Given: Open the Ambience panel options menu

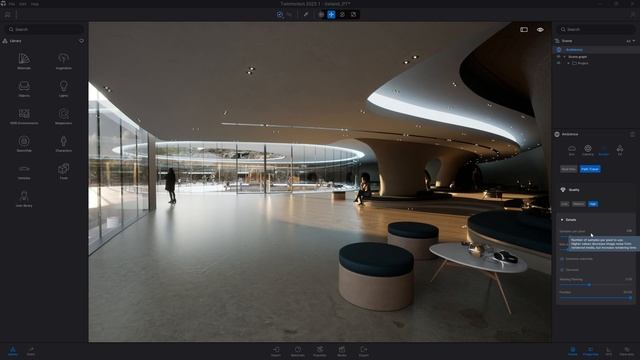Looking at the screenshot, I should [632, 134].
